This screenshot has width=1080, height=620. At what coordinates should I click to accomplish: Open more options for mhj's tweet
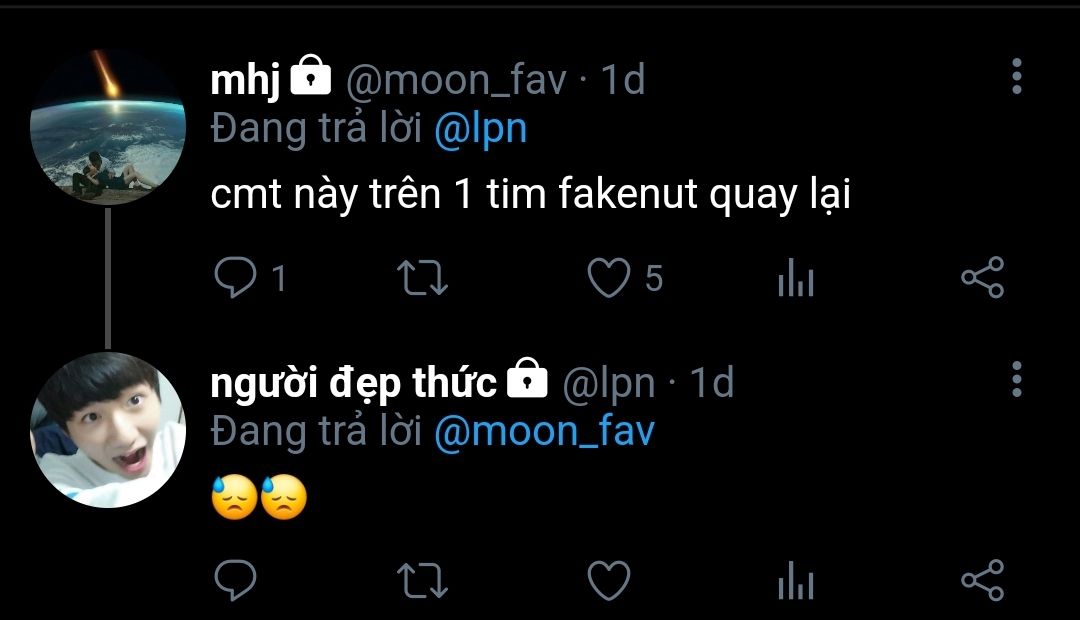coord(1016,76)
